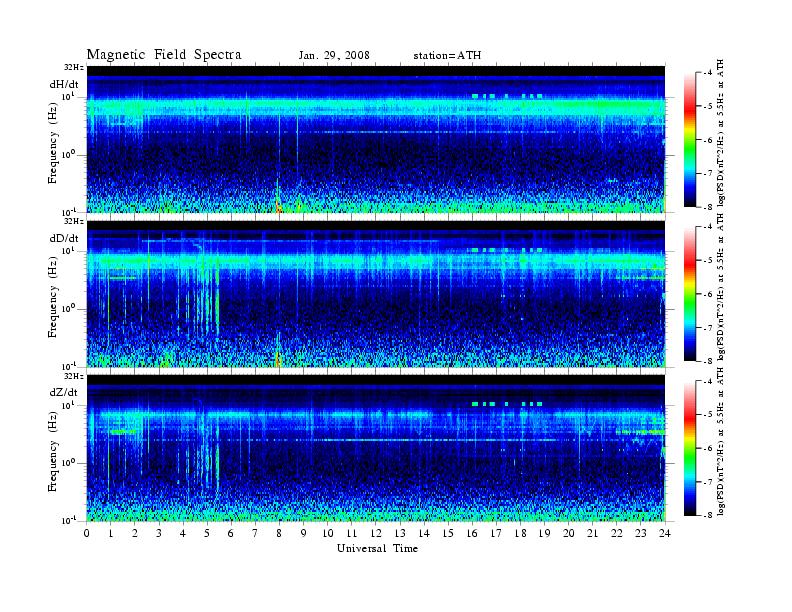Viewport: 792px width, 612px height.
Task: Click hour "19" on the time axis
Action: [x=544, y=534]
